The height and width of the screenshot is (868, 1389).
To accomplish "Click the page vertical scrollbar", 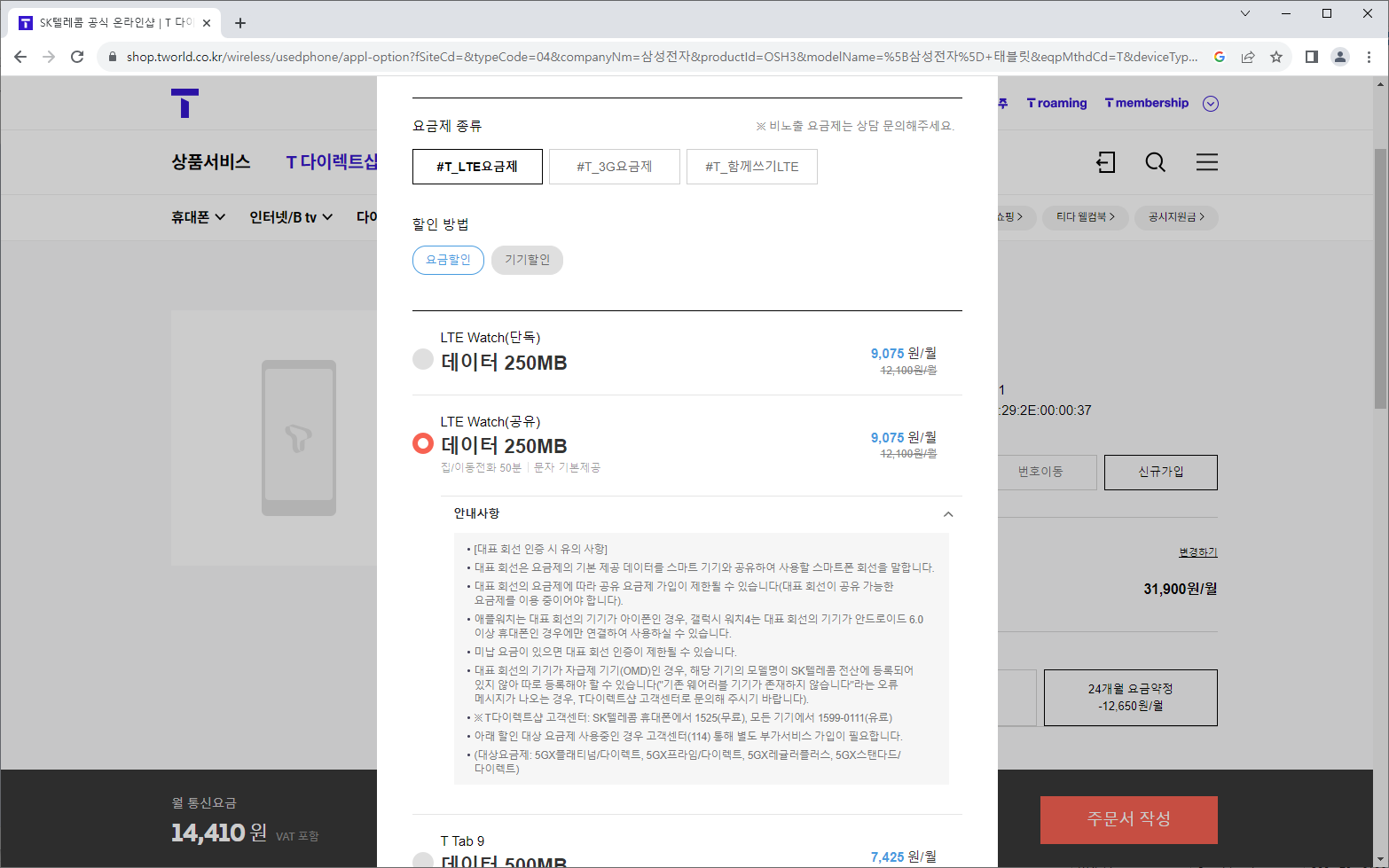I will 1380,278.
